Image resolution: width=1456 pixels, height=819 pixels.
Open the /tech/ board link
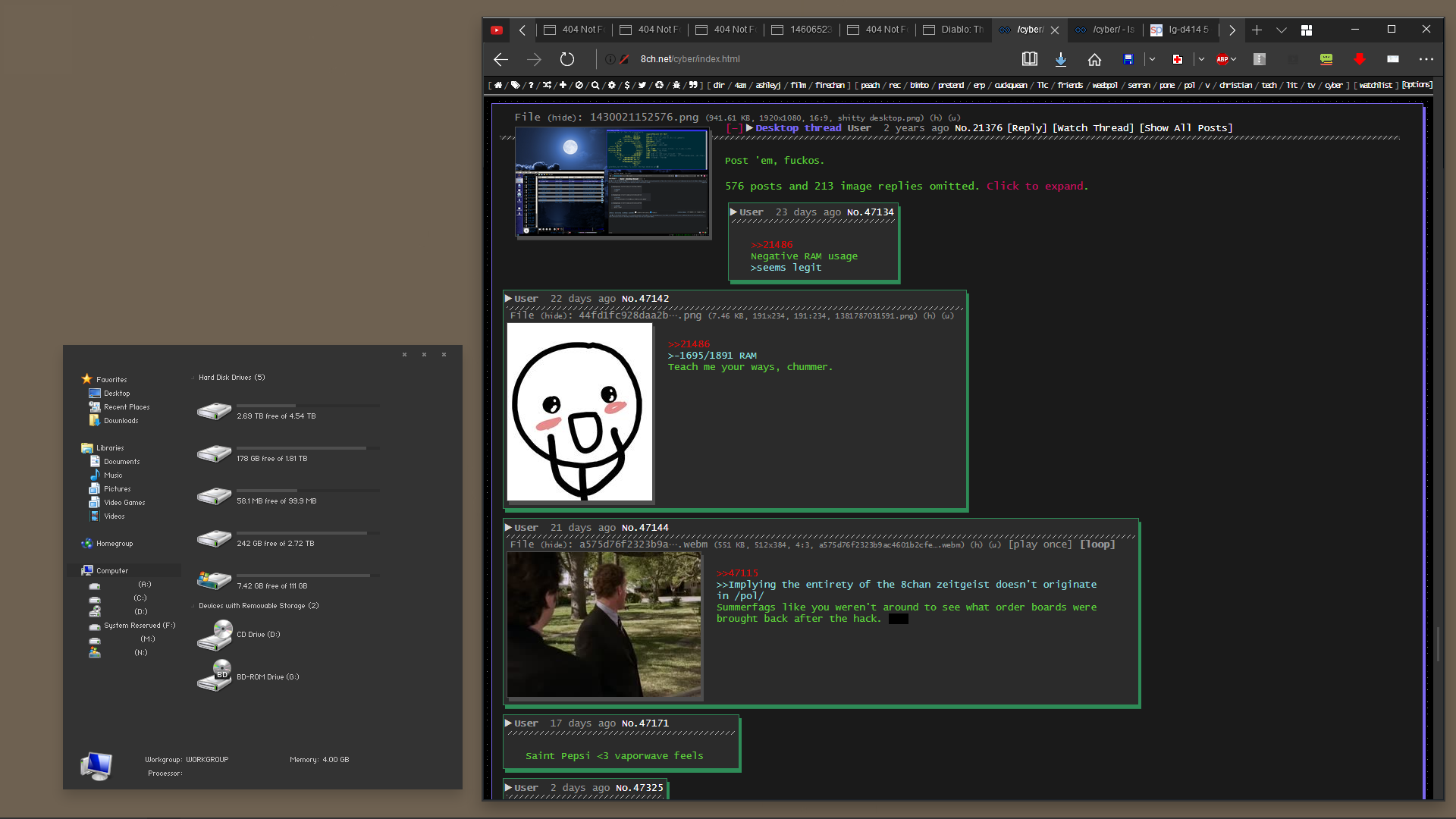(x=1269, y=85)
